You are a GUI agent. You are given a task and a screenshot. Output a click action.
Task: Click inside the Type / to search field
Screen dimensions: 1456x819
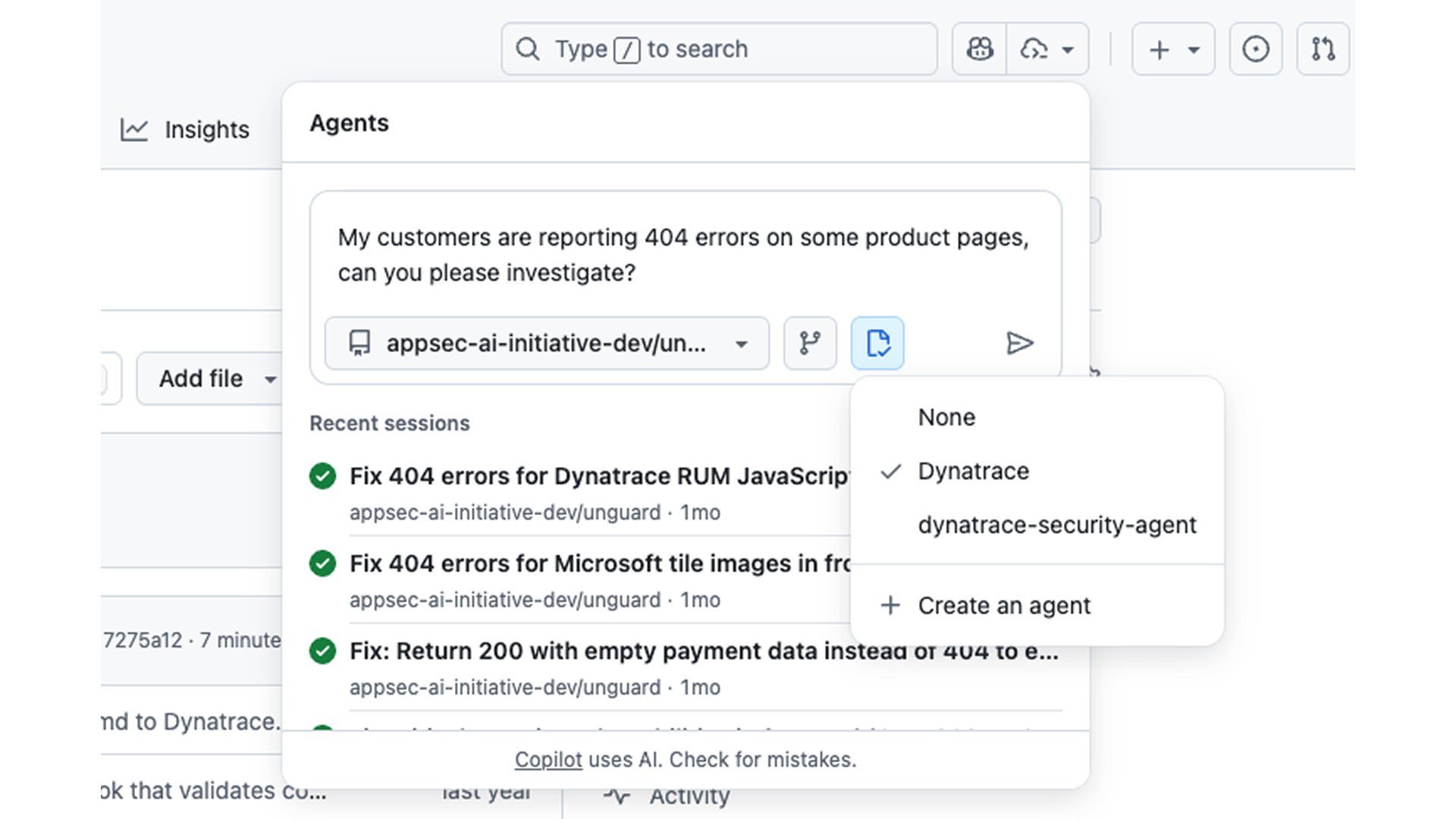pyautogui.click(x=718, y=49)
